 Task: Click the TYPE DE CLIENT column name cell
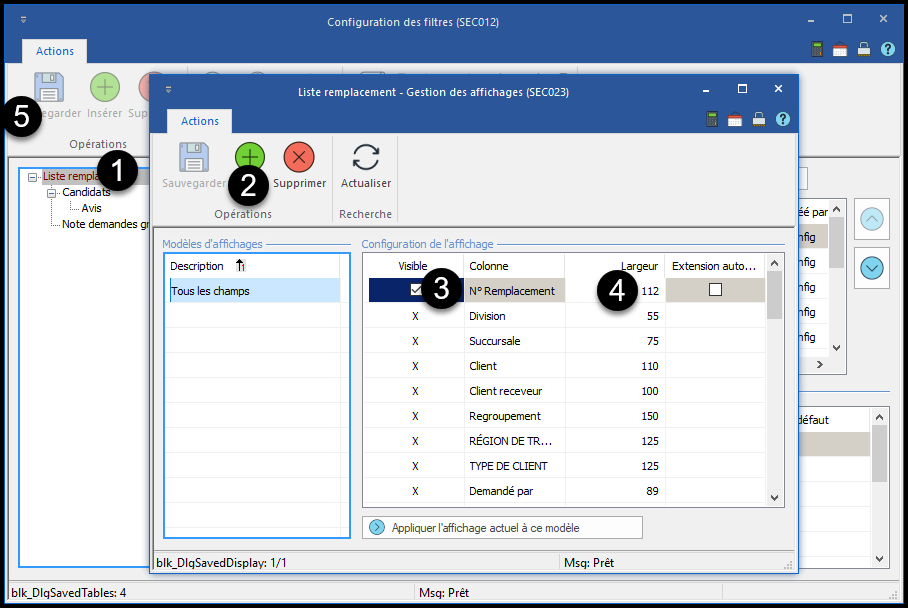514,466
